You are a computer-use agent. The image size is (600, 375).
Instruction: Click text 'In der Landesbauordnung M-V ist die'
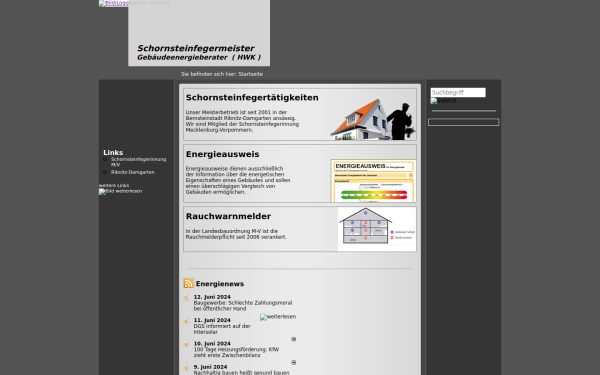[x=232, y=231]
